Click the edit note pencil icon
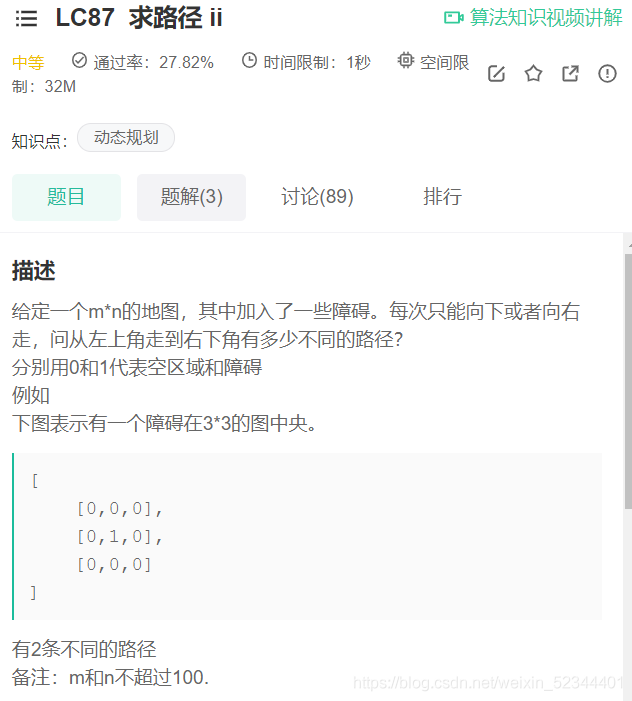This screenshot has width=632, height=701. (496, 73)
